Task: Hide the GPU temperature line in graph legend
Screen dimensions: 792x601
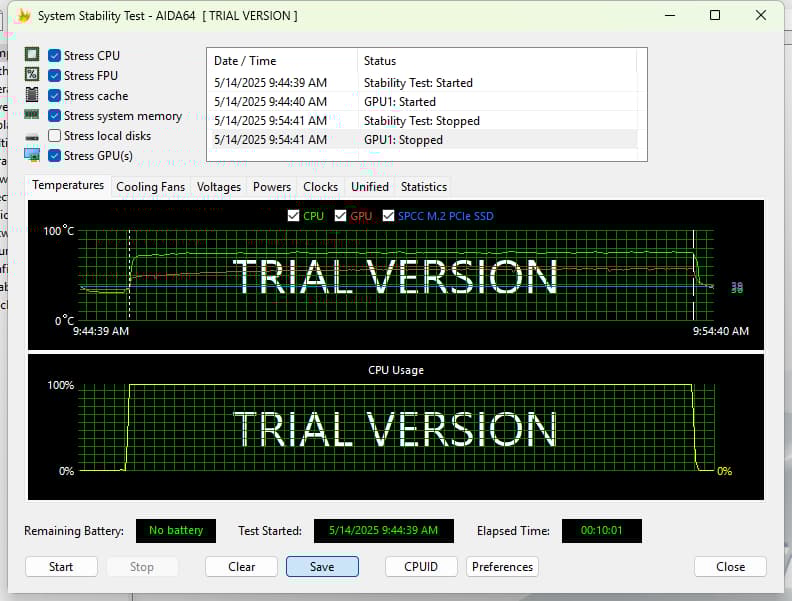Action: (341, 216)
